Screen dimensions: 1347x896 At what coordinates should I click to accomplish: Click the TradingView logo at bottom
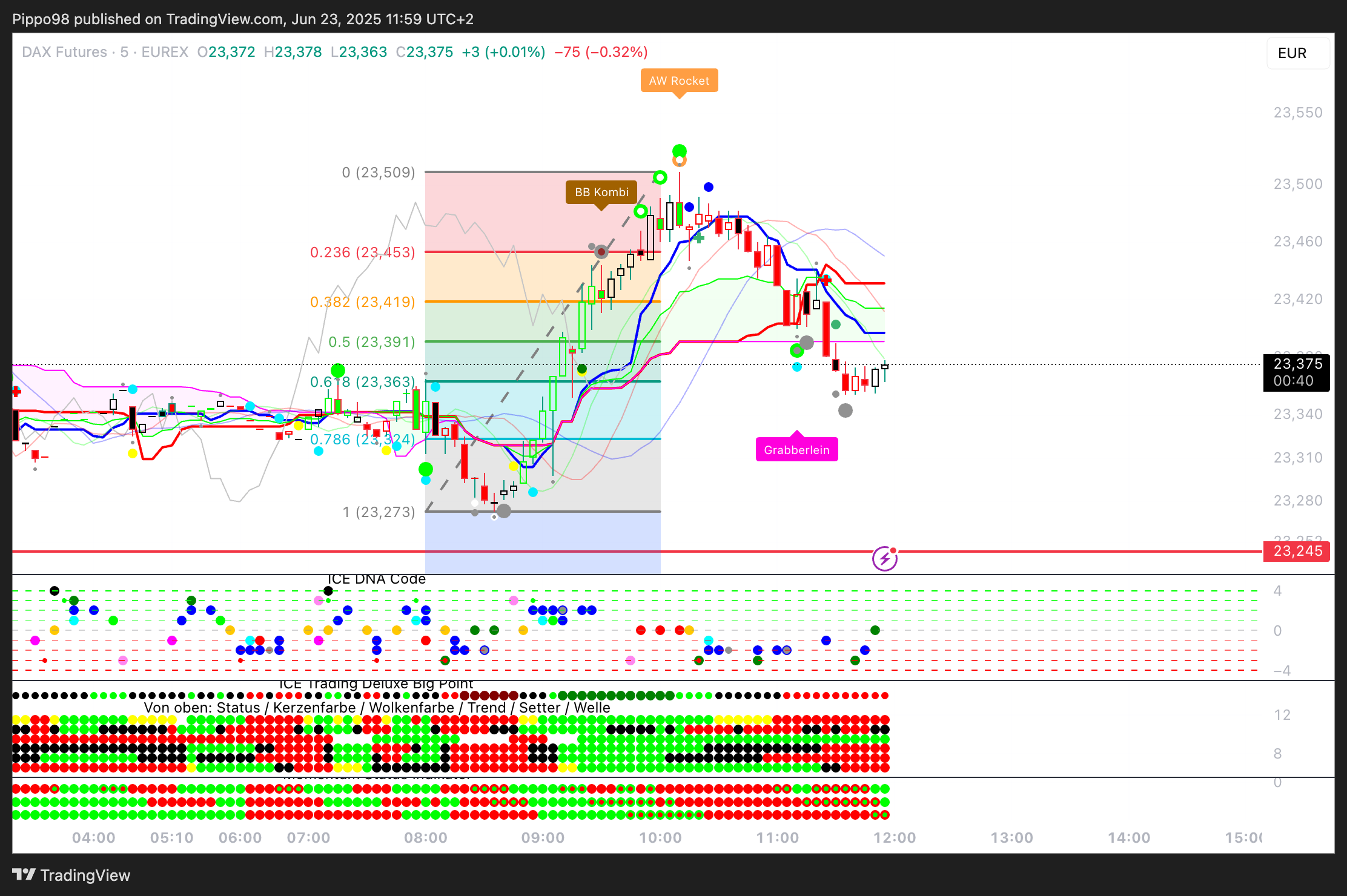pyautogui.click(x=71, y=875)
